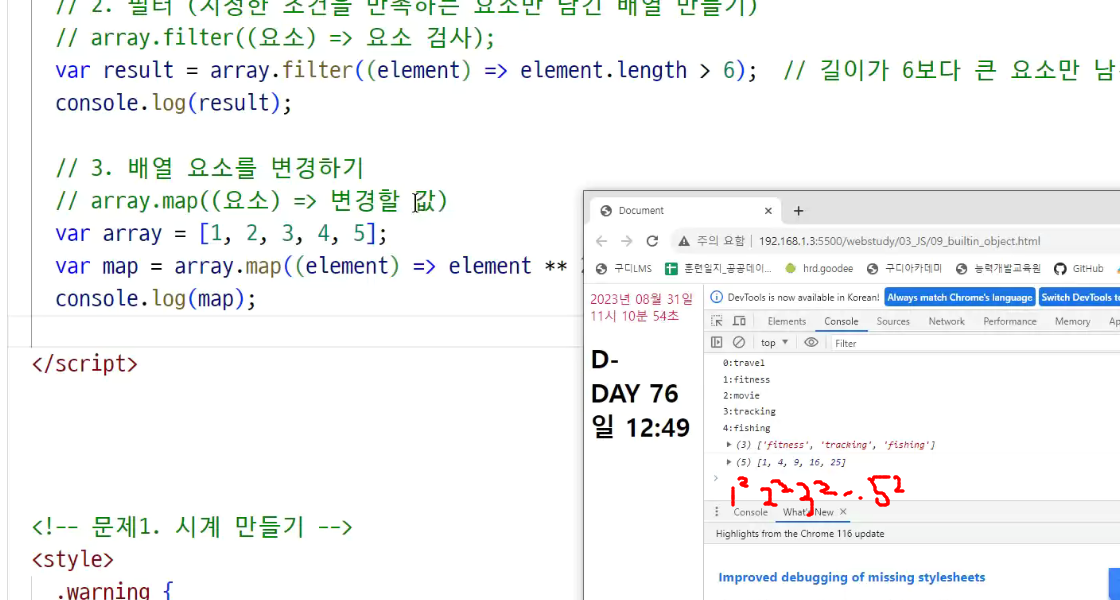This screenshot has width=1120, height=600.
Task: Click var array = [1, 2, 3, 4, 5] line
Action: (221, 234)
